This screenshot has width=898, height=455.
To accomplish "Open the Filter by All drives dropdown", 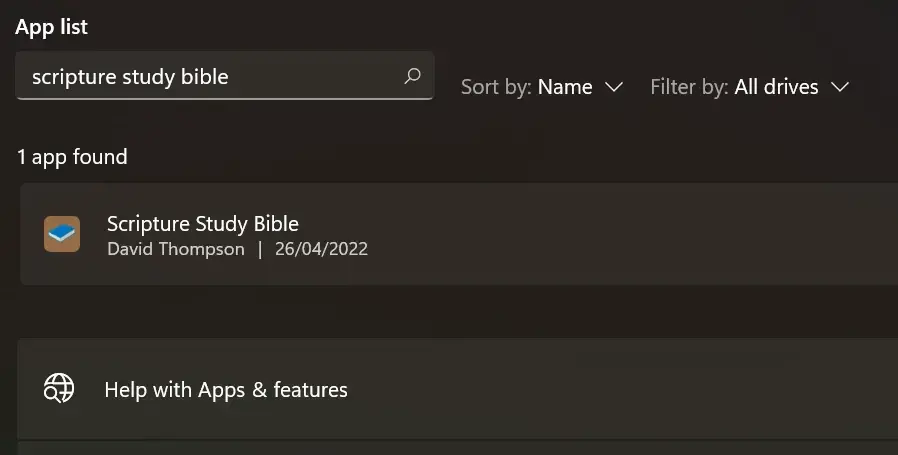I will tap(749, 87).
